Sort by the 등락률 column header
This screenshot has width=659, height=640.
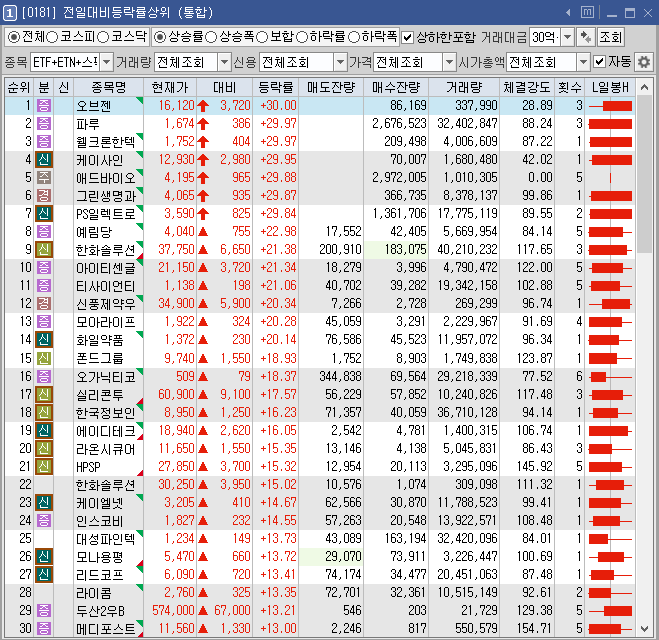[x=276, y=87]
